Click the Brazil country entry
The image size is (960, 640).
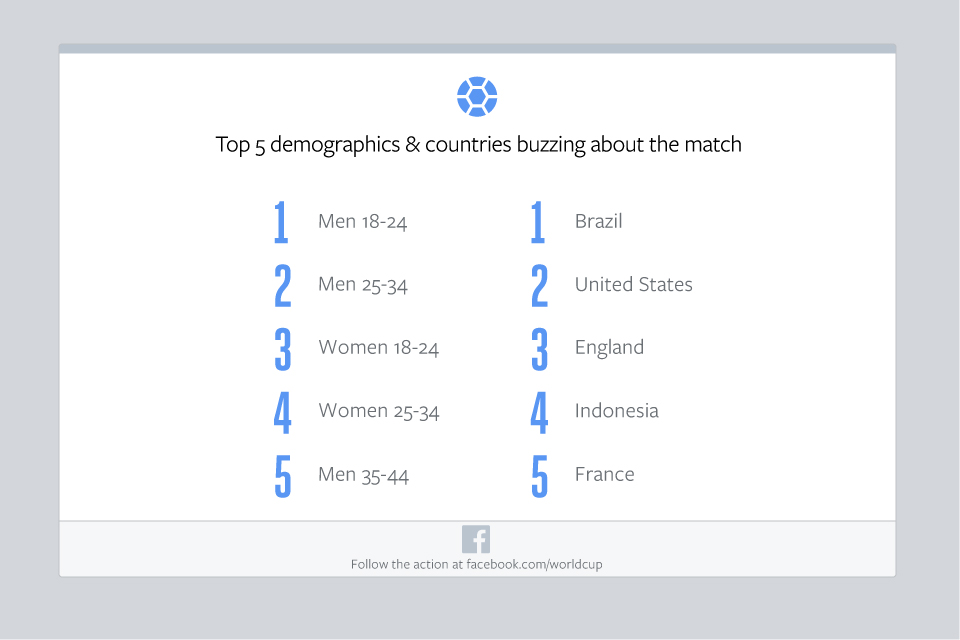598,221
